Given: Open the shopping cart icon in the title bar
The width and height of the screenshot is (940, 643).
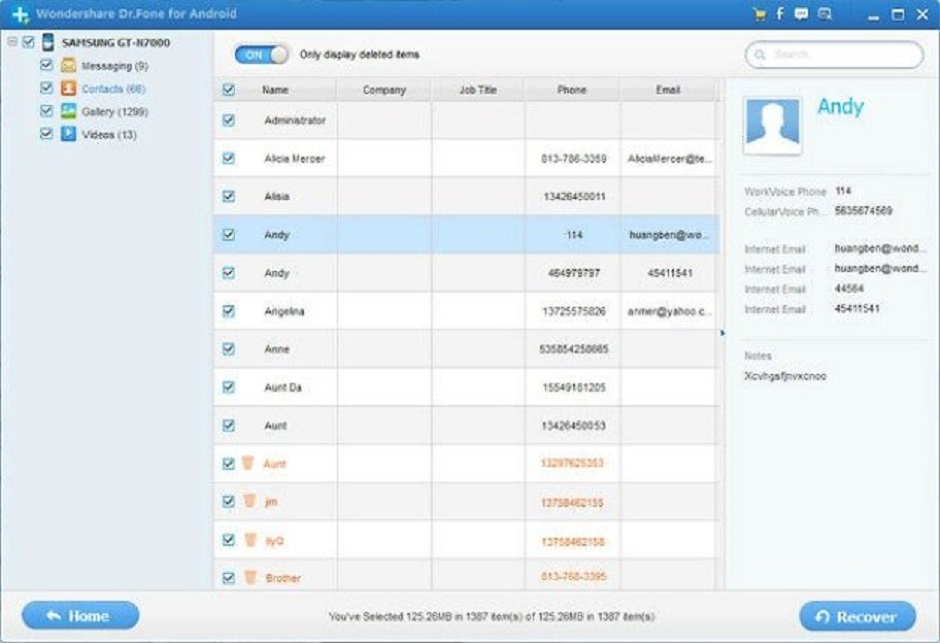Looking at the screenshot, I should (x=762, y=14).
